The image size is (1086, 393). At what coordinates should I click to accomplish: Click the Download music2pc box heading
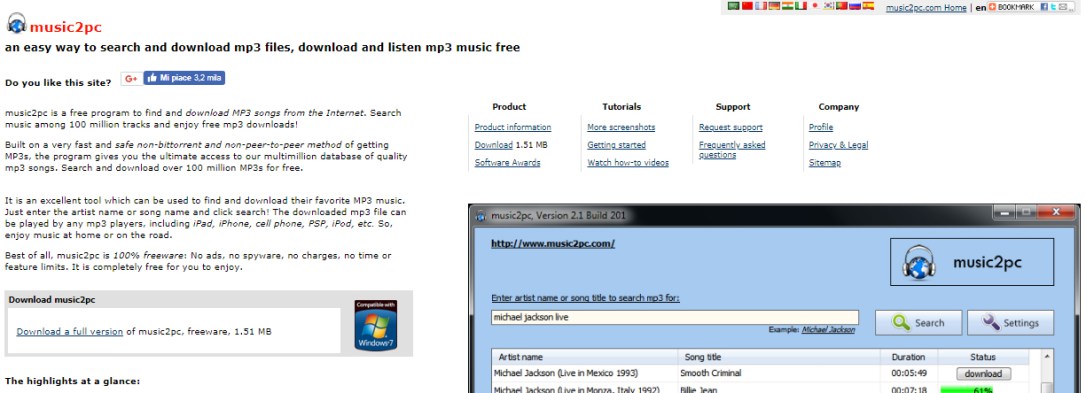pyautogui.click(x=52, y=300)
